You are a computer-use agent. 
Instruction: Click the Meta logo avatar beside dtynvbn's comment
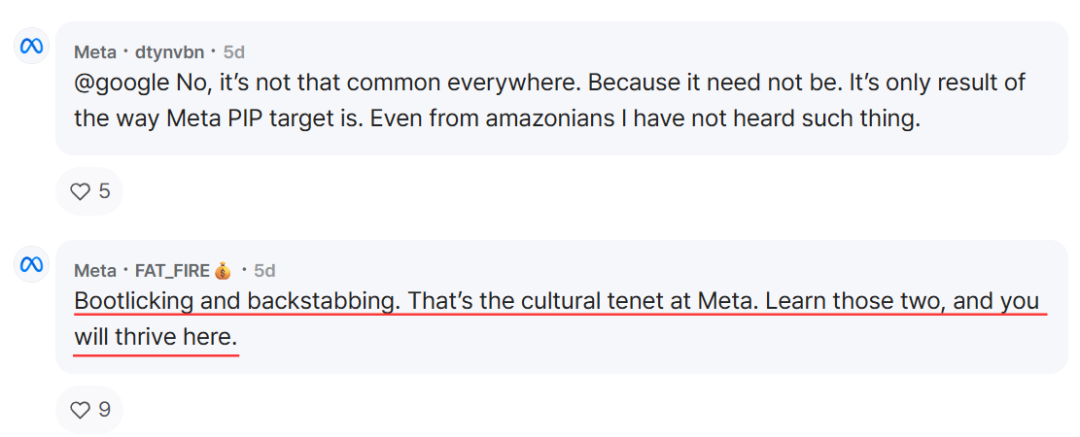click(32, 45)
